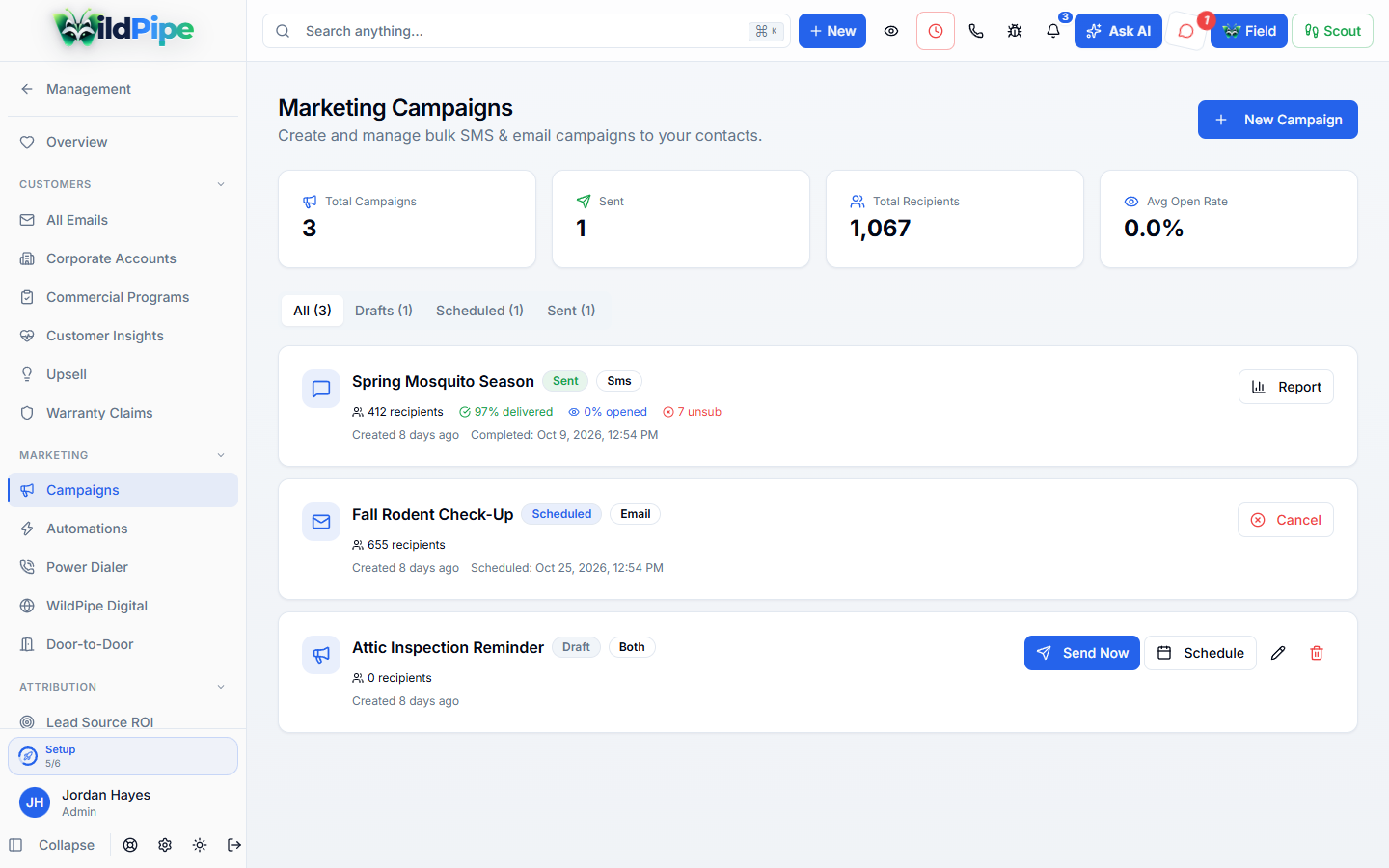Switch to the Sent (1) tab
The image size is (1389, 868).
[571, 311]
